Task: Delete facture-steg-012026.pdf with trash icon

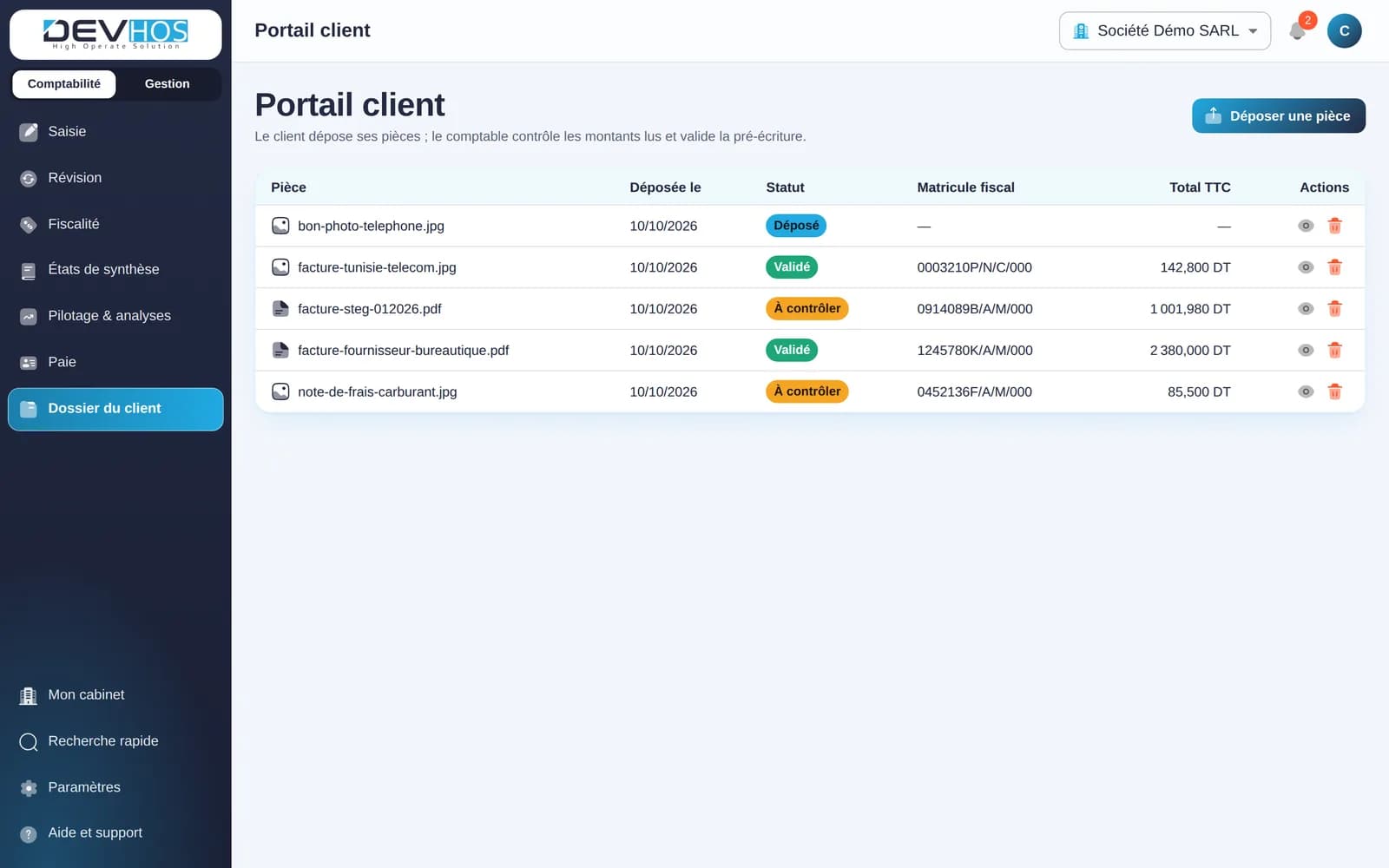Action: [1335, 309]
